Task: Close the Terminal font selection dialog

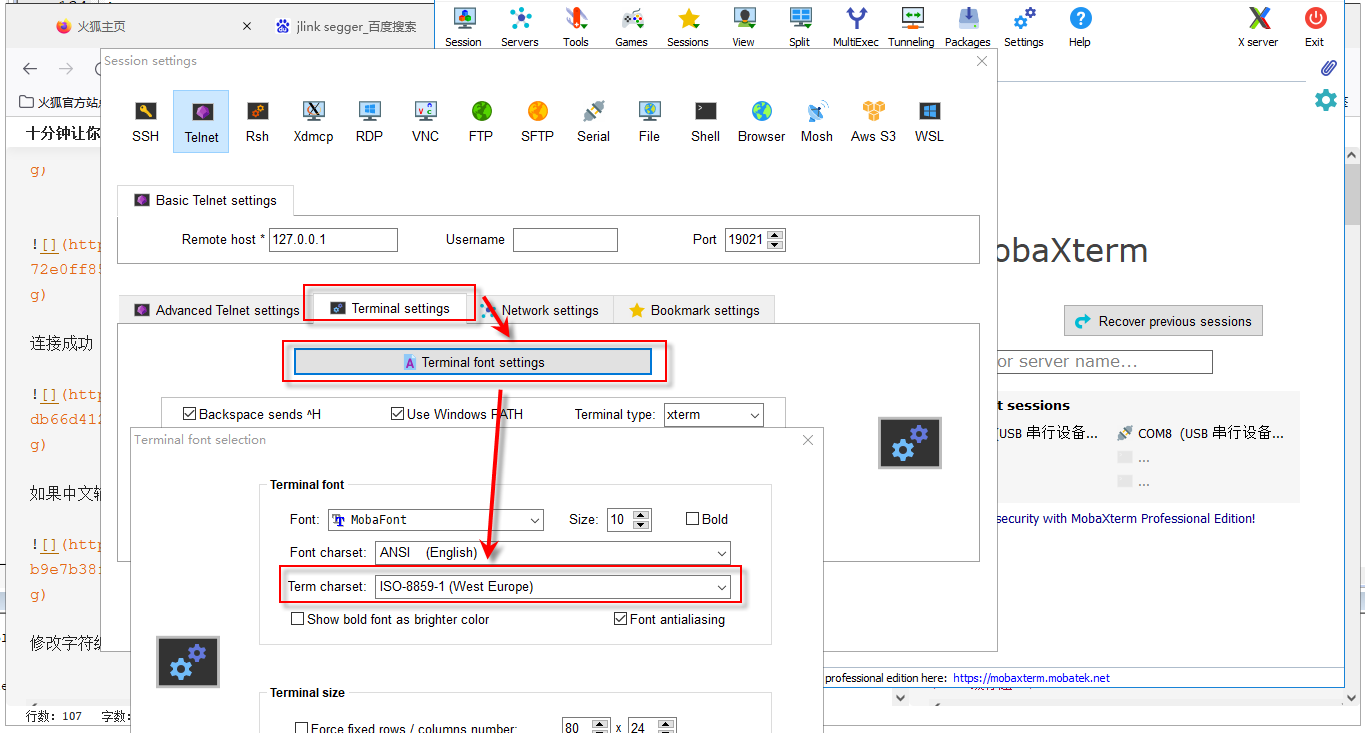Action: pyautogui.click(x=808, y=440)
